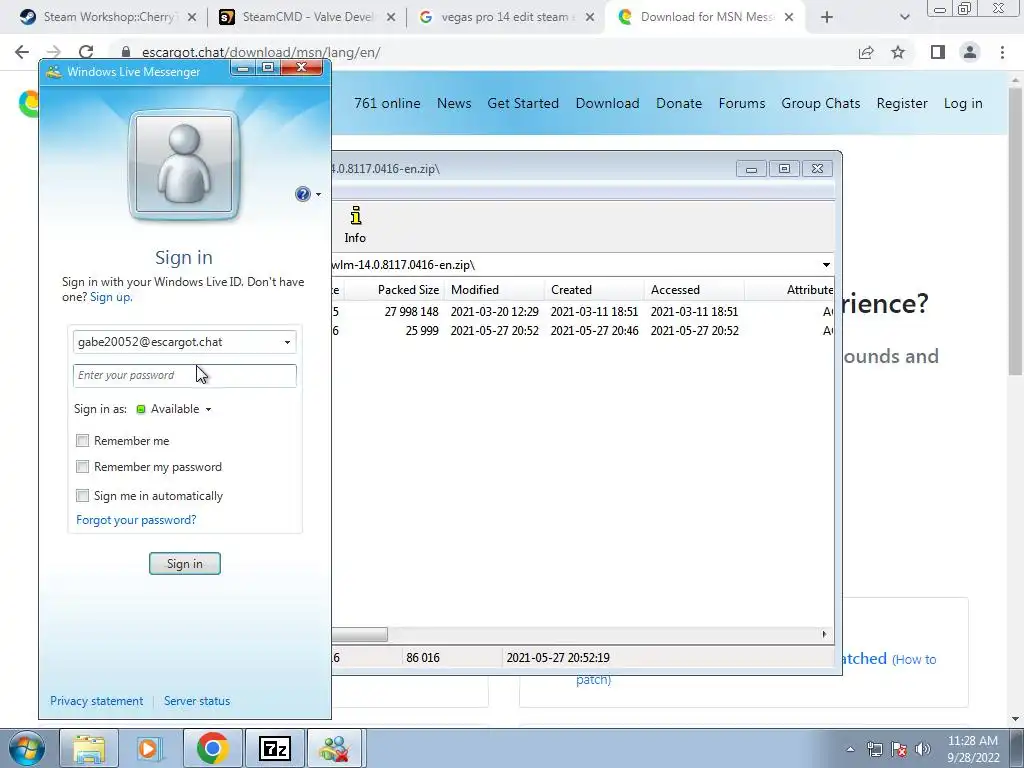1024x768 pixels.
Task: Expand the help icon dropdown arrow
Action: pos(318,195)
